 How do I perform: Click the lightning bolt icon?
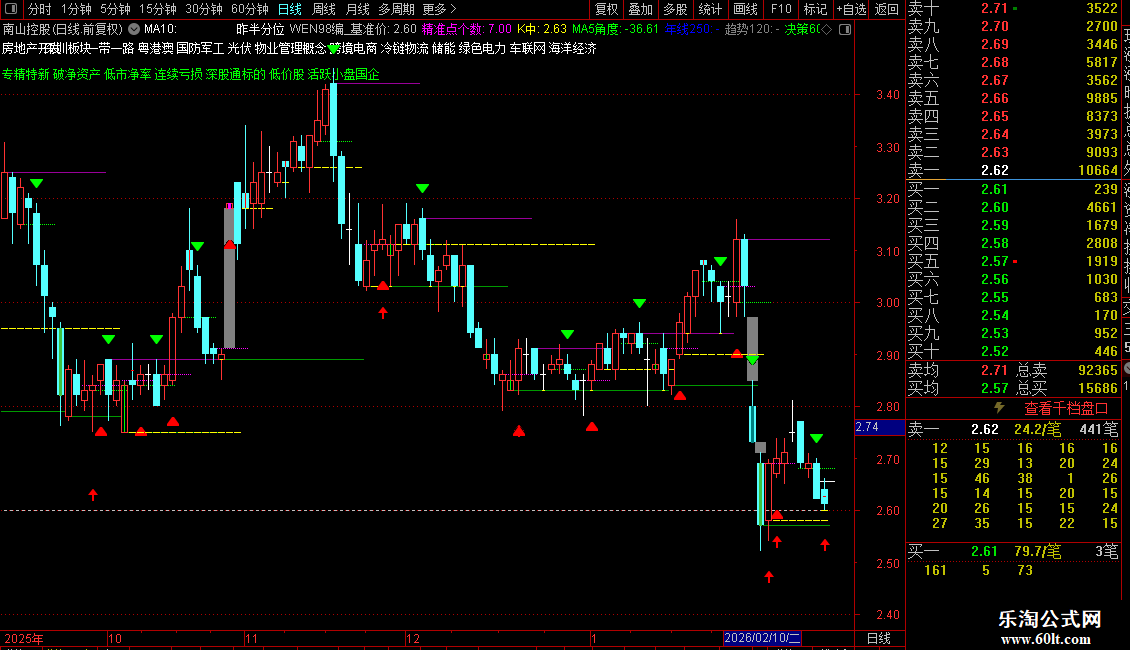999,408
